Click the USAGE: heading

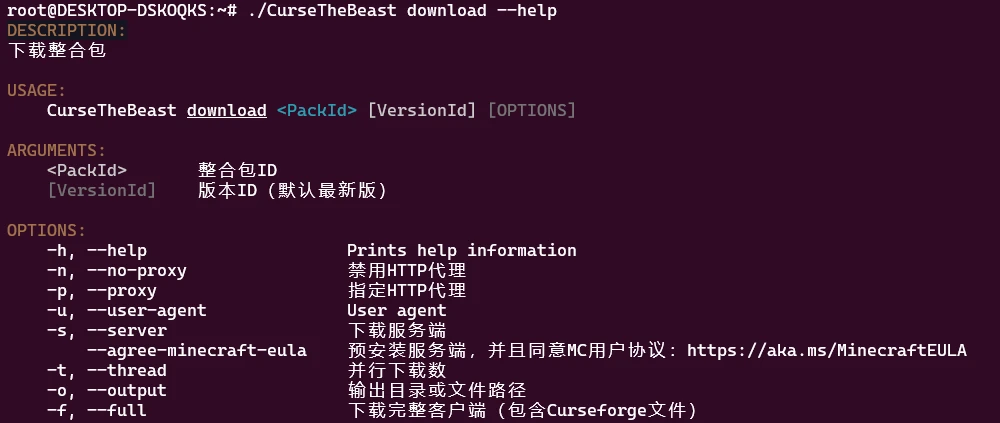coord(36,91)
